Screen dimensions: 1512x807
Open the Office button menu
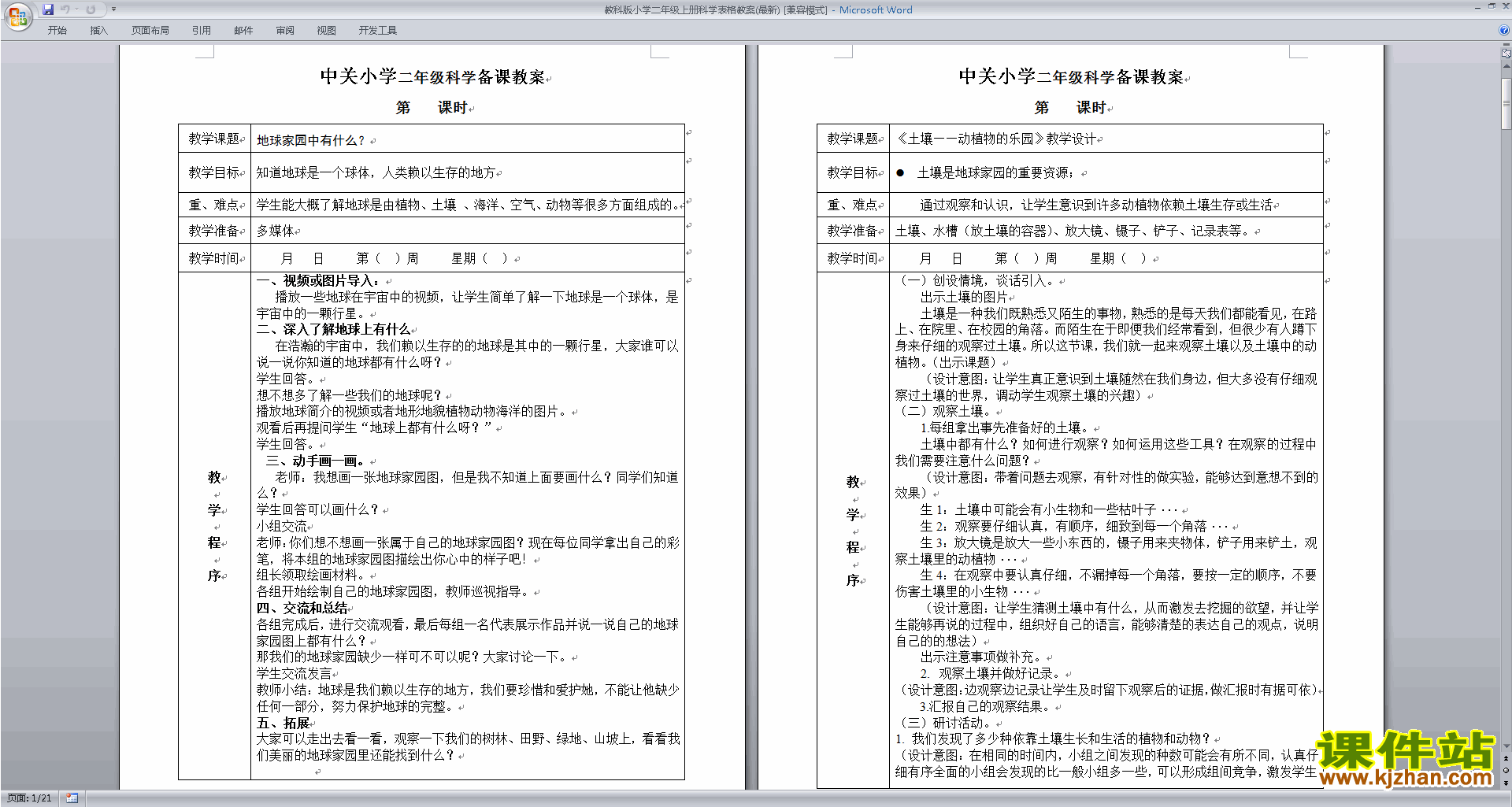[x=17, y=16]
